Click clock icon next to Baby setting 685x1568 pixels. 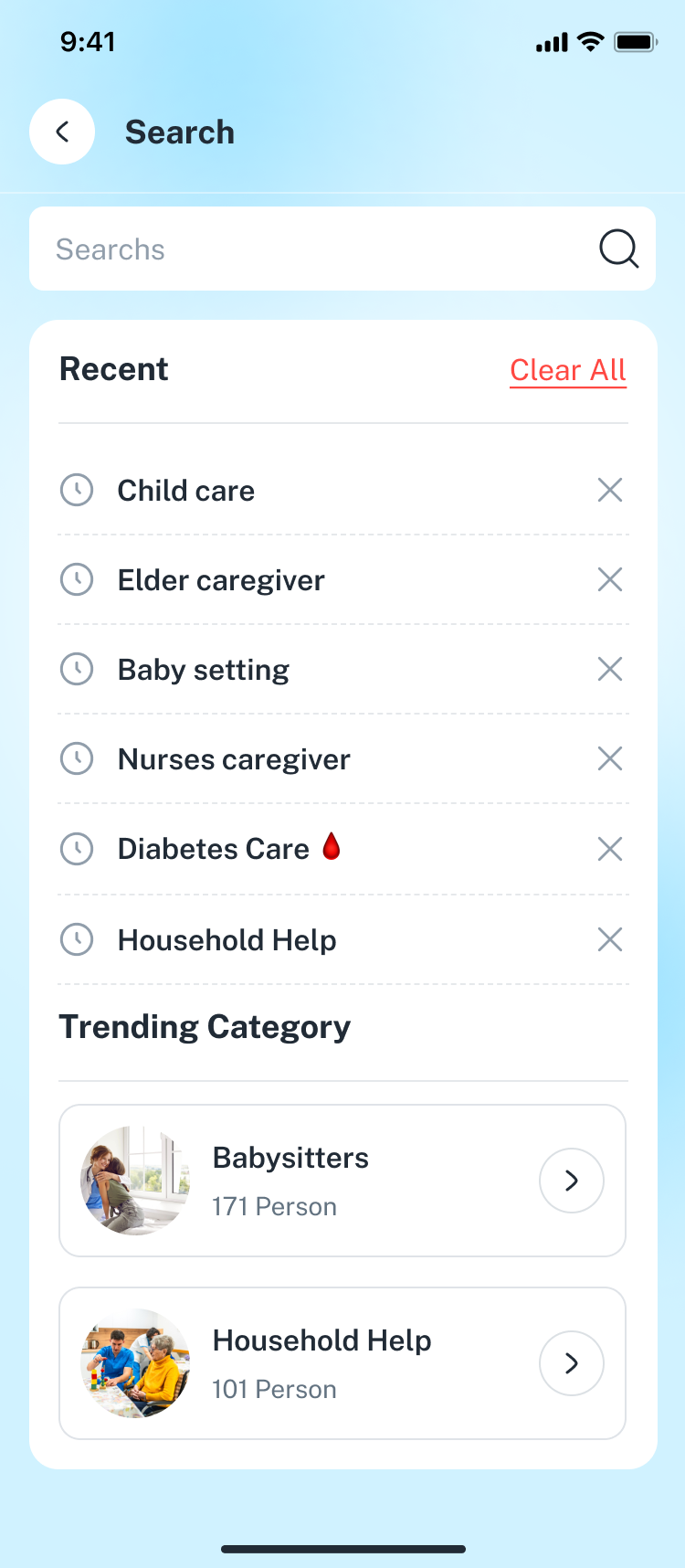click(x=77, y=669)
